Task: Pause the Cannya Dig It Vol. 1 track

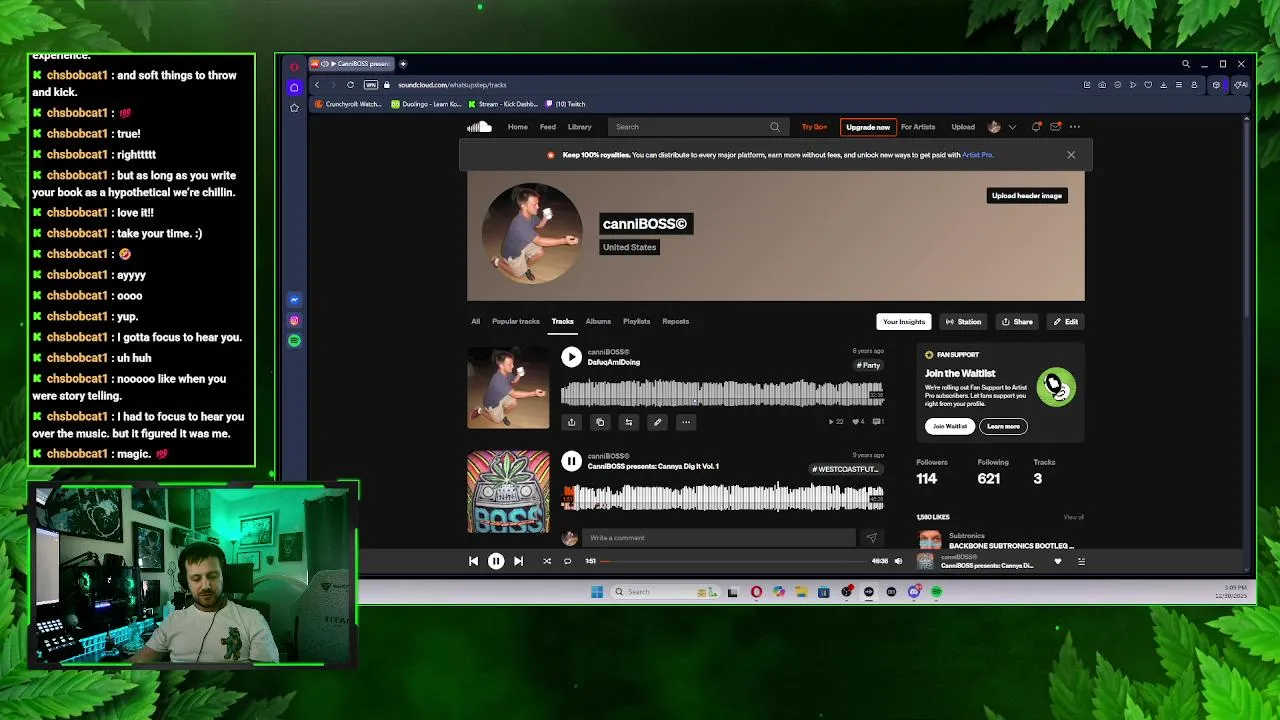Action: 571,461
